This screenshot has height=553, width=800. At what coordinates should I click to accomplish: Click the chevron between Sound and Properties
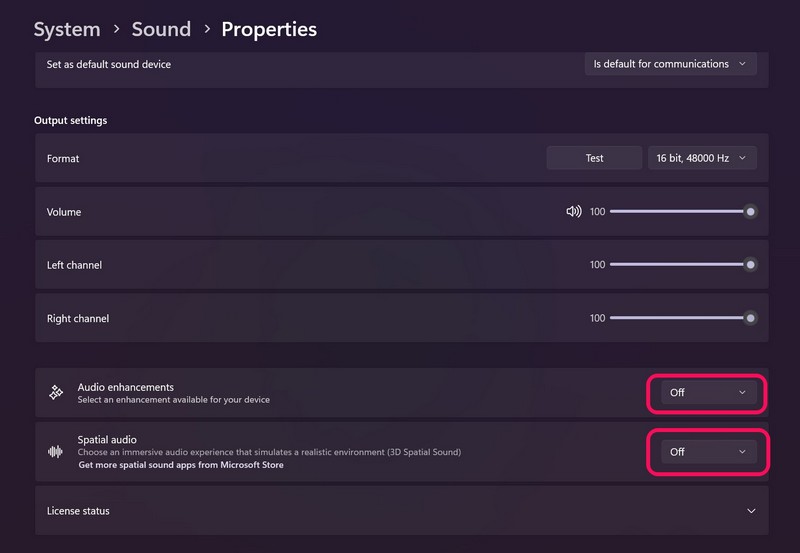(x=206, y=30)
